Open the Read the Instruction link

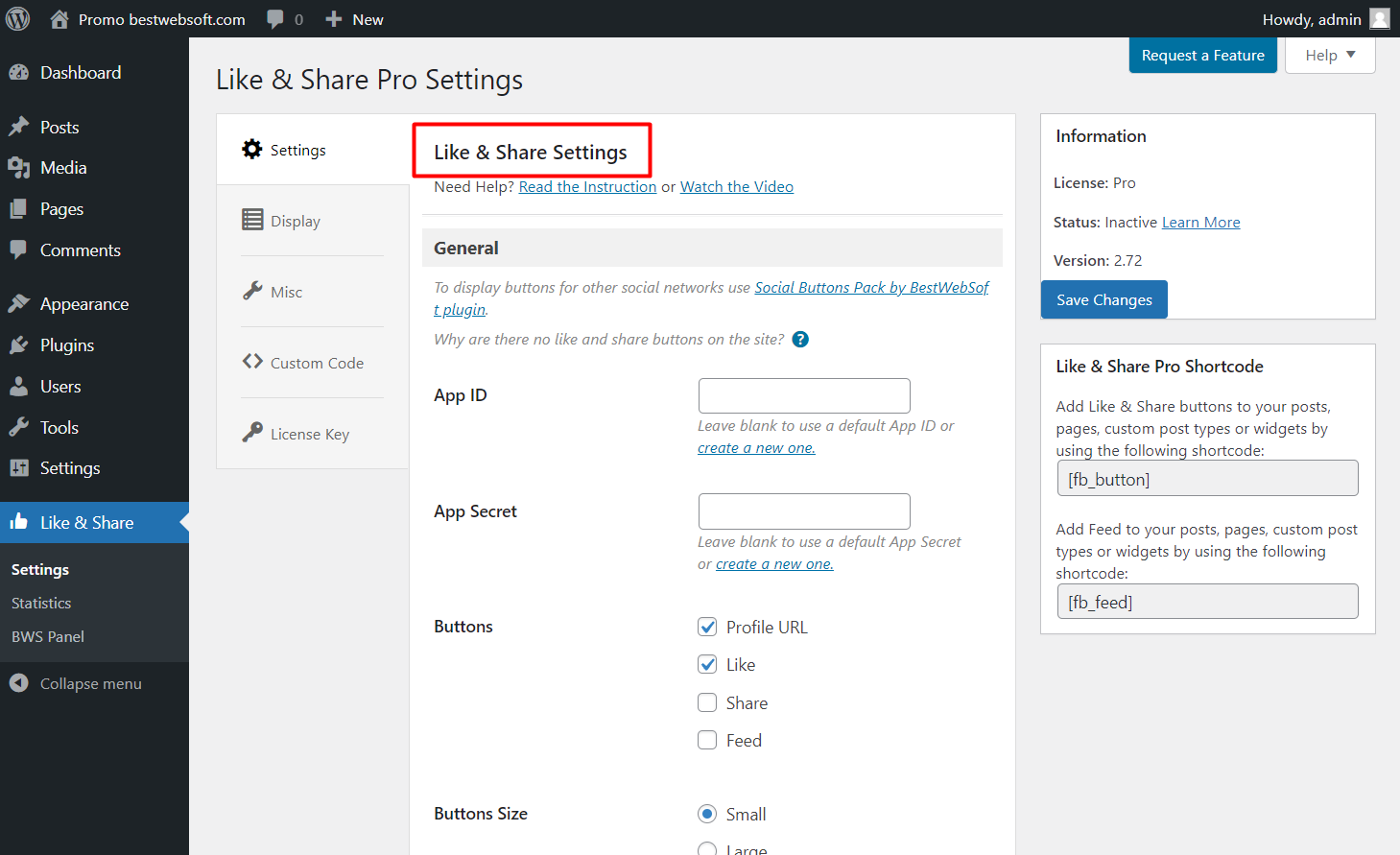pyautogui.click(x=587, y=186)
